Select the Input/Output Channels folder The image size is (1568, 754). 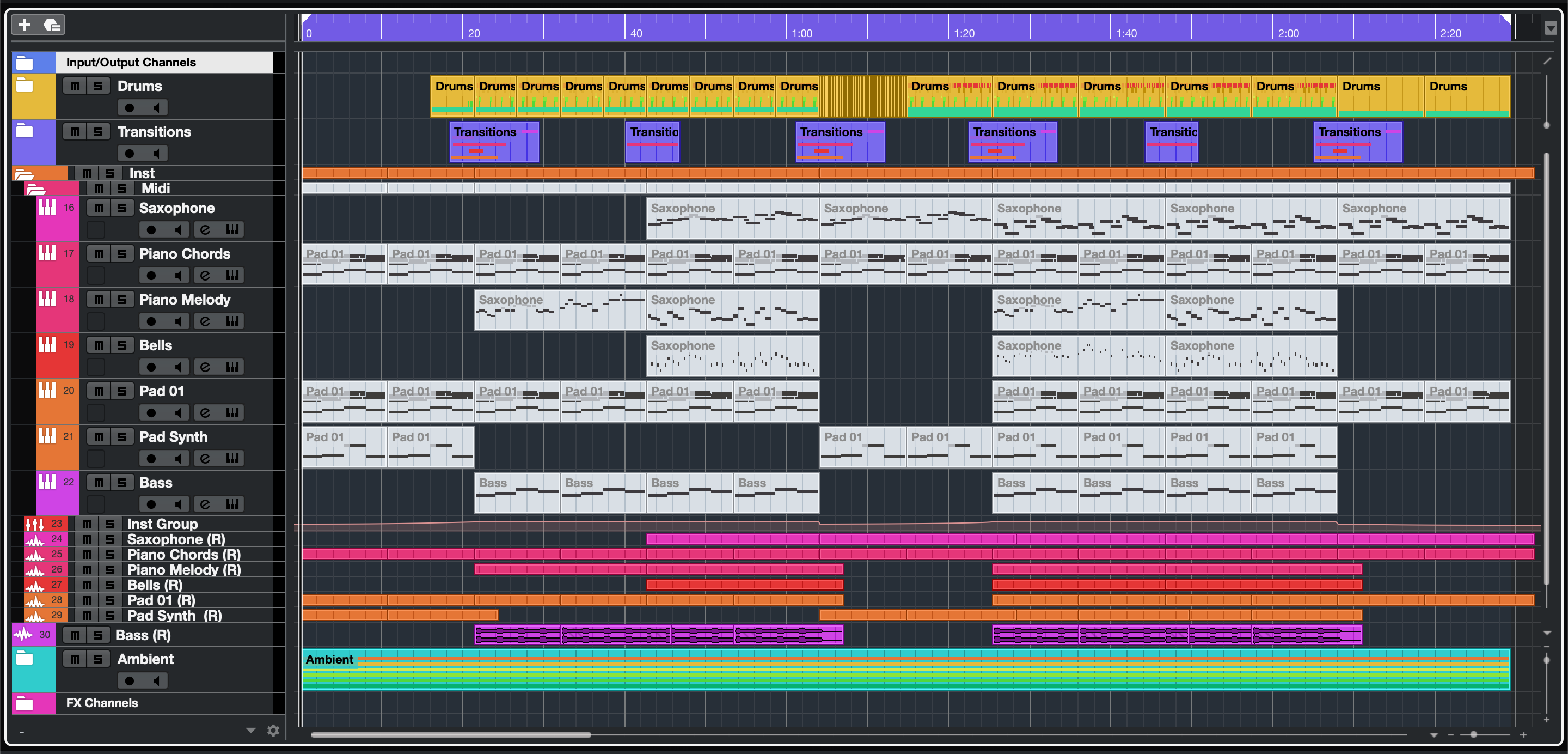[131, 62]
